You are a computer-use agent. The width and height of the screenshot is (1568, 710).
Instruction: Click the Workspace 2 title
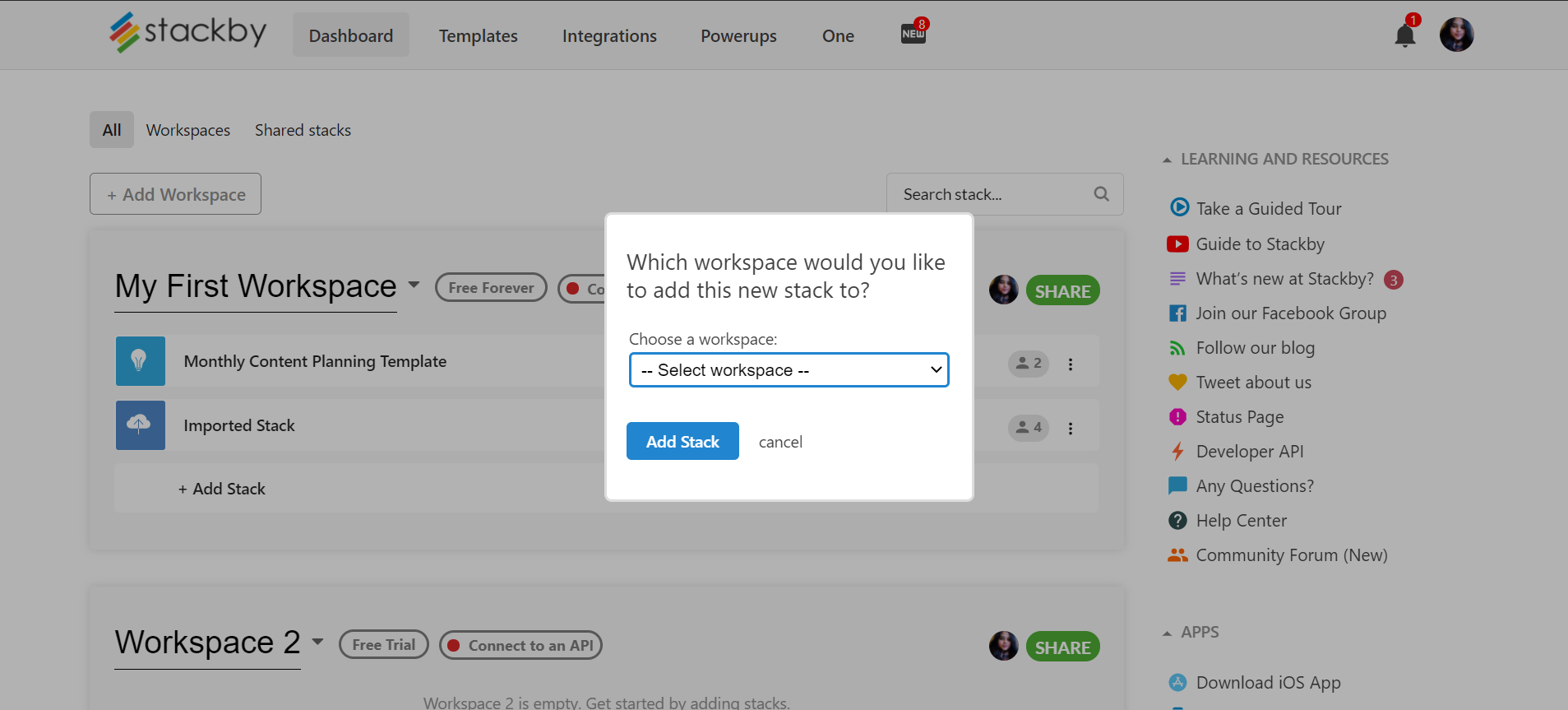pyautogui.click(x=207, y=643)
